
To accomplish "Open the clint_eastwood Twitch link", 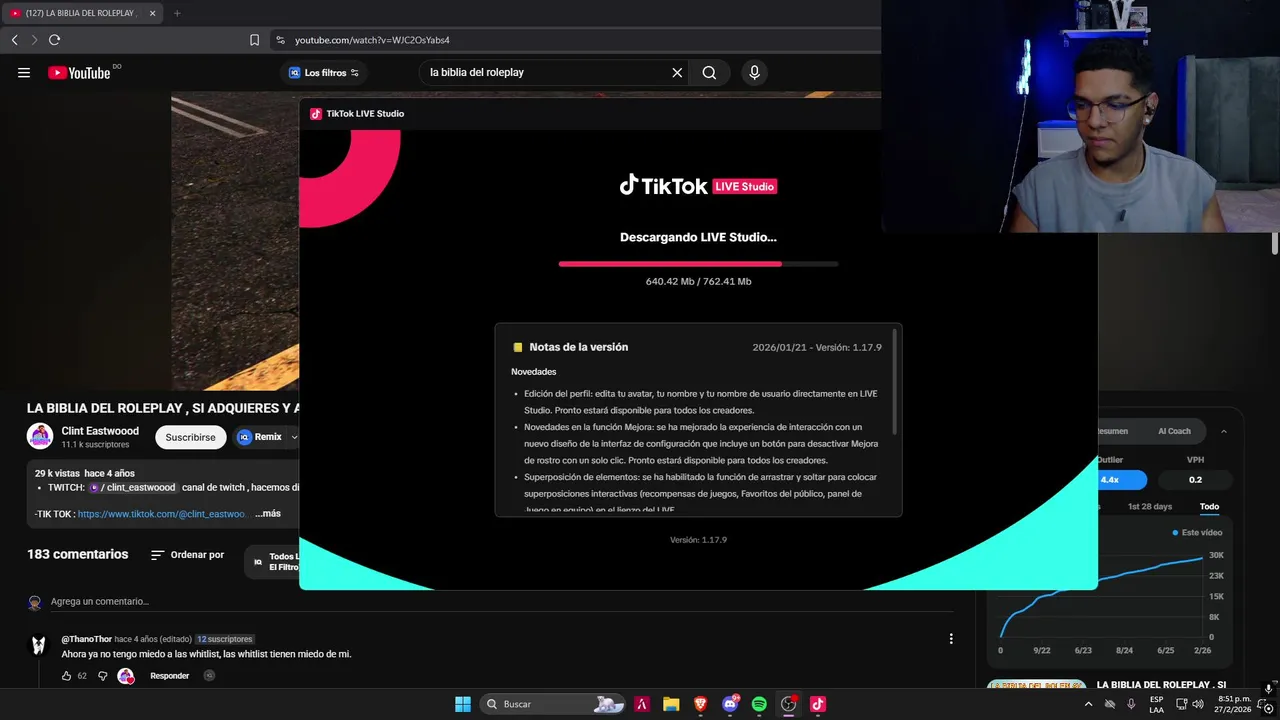I will tap(132, 487).
